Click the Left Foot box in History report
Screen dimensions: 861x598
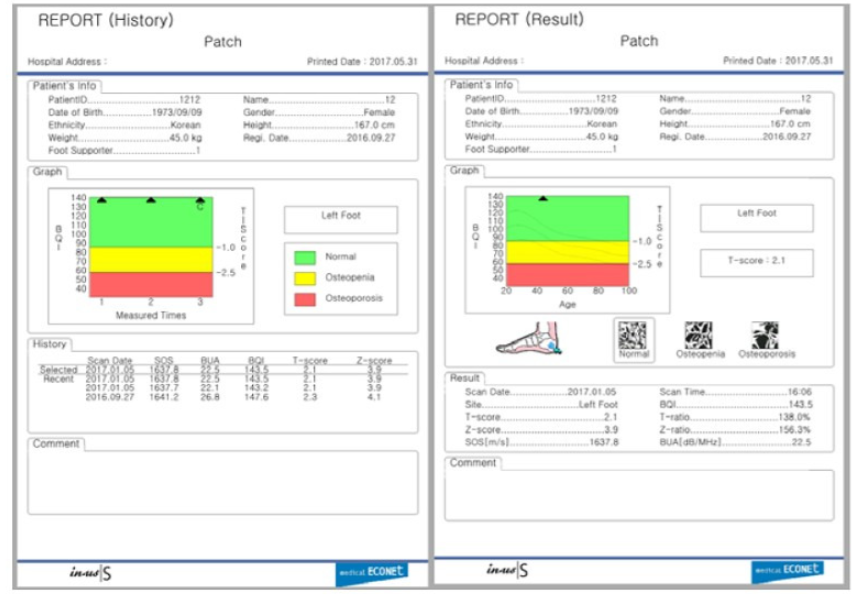click(340, 219)
